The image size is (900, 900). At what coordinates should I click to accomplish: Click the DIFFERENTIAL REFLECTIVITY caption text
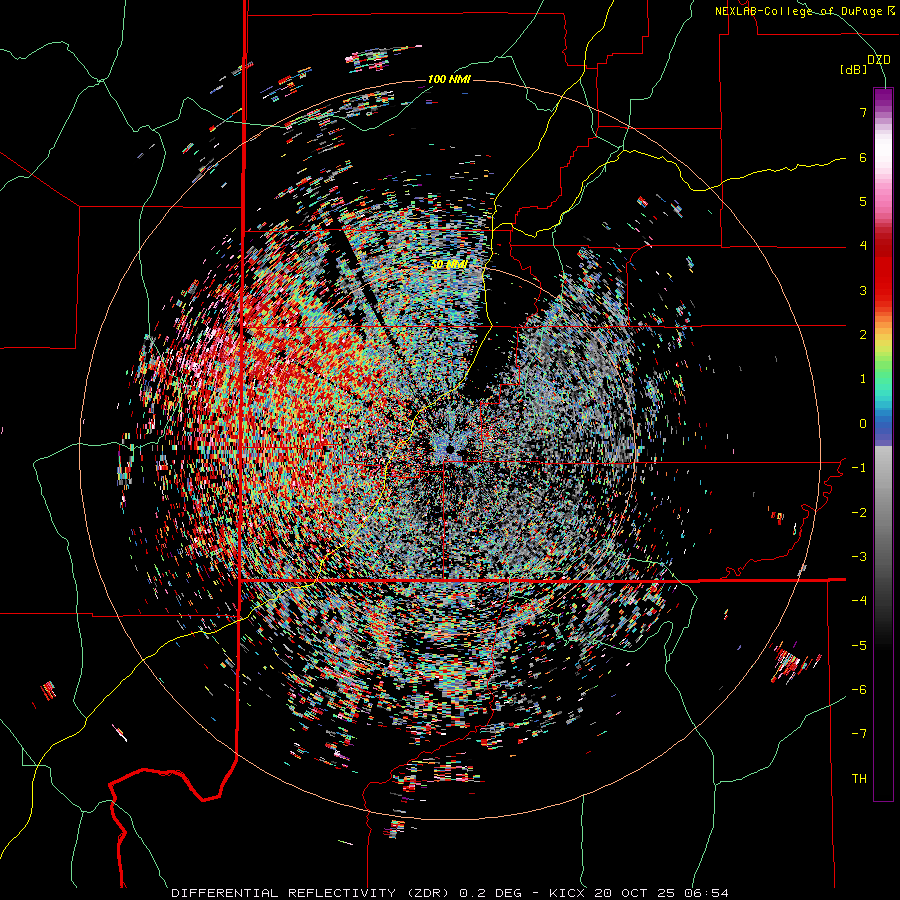pos(284,893)
